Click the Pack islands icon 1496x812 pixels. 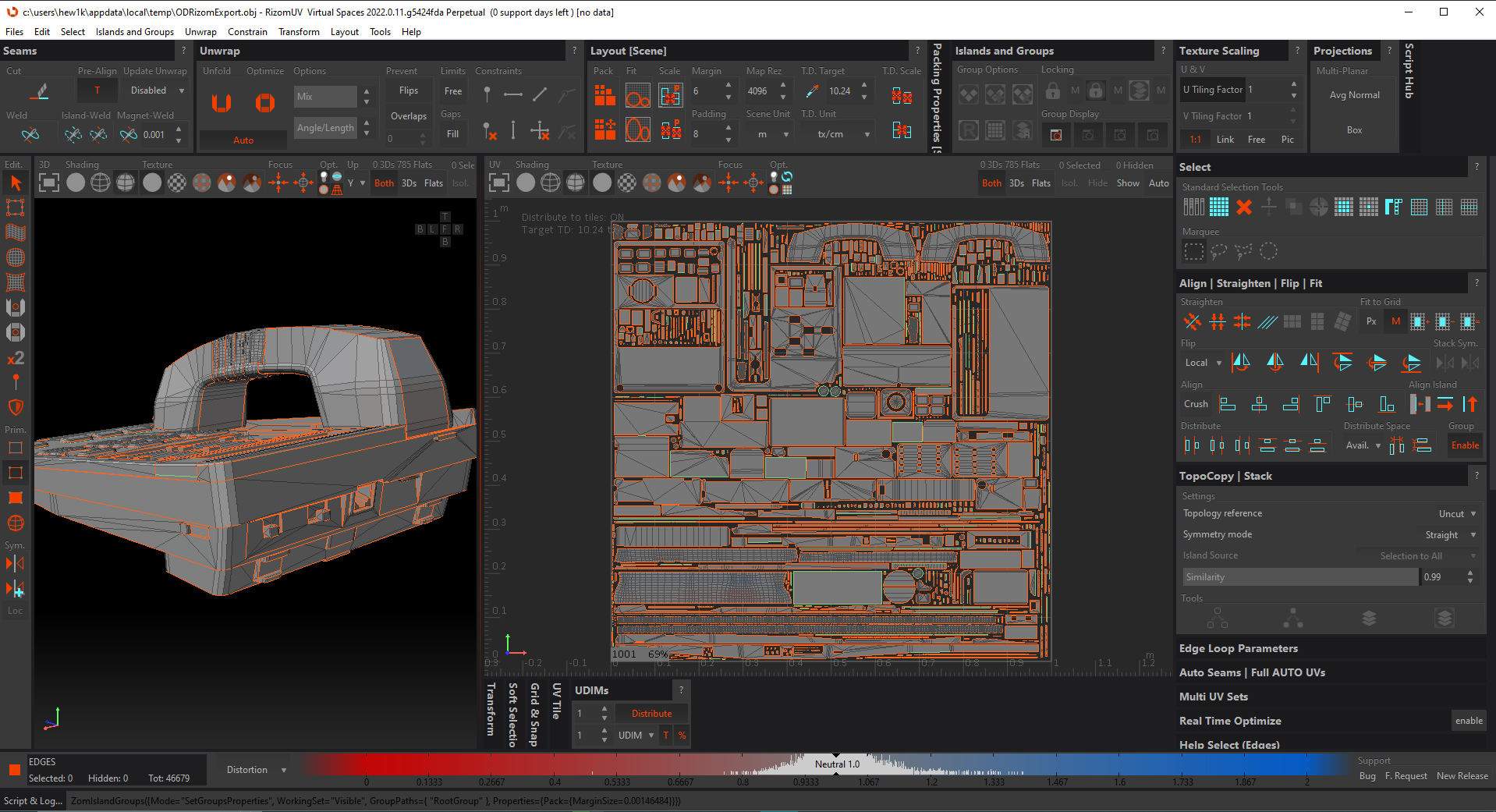[x=604, y=95]
